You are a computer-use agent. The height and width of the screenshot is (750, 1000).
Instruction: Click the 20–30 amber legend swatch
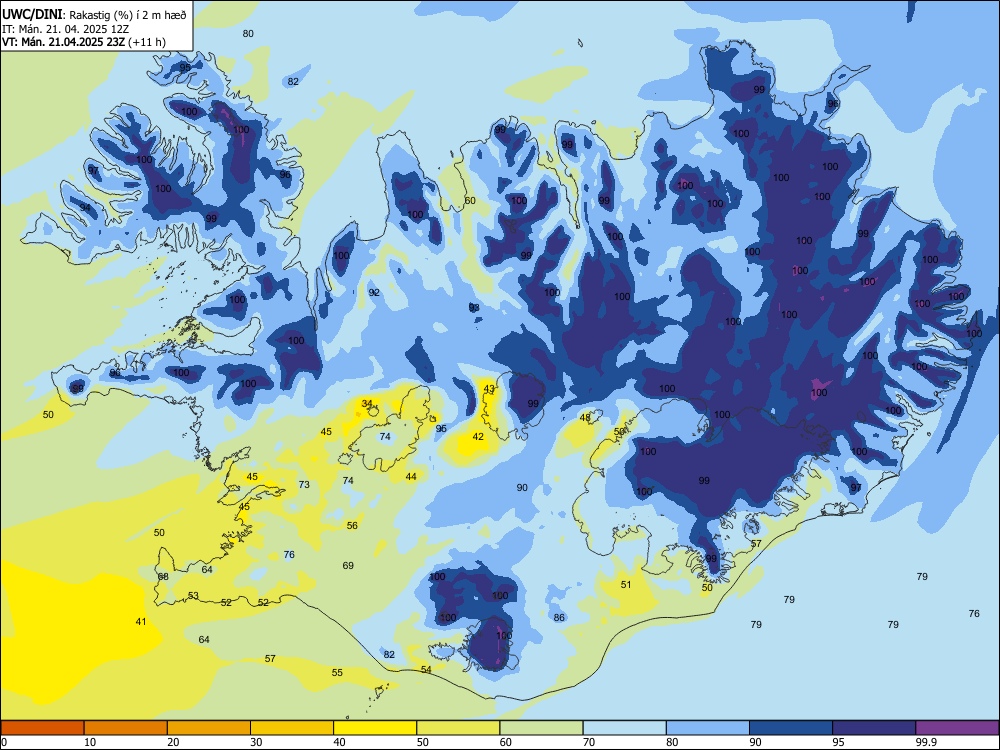click(x=209, y=728)
